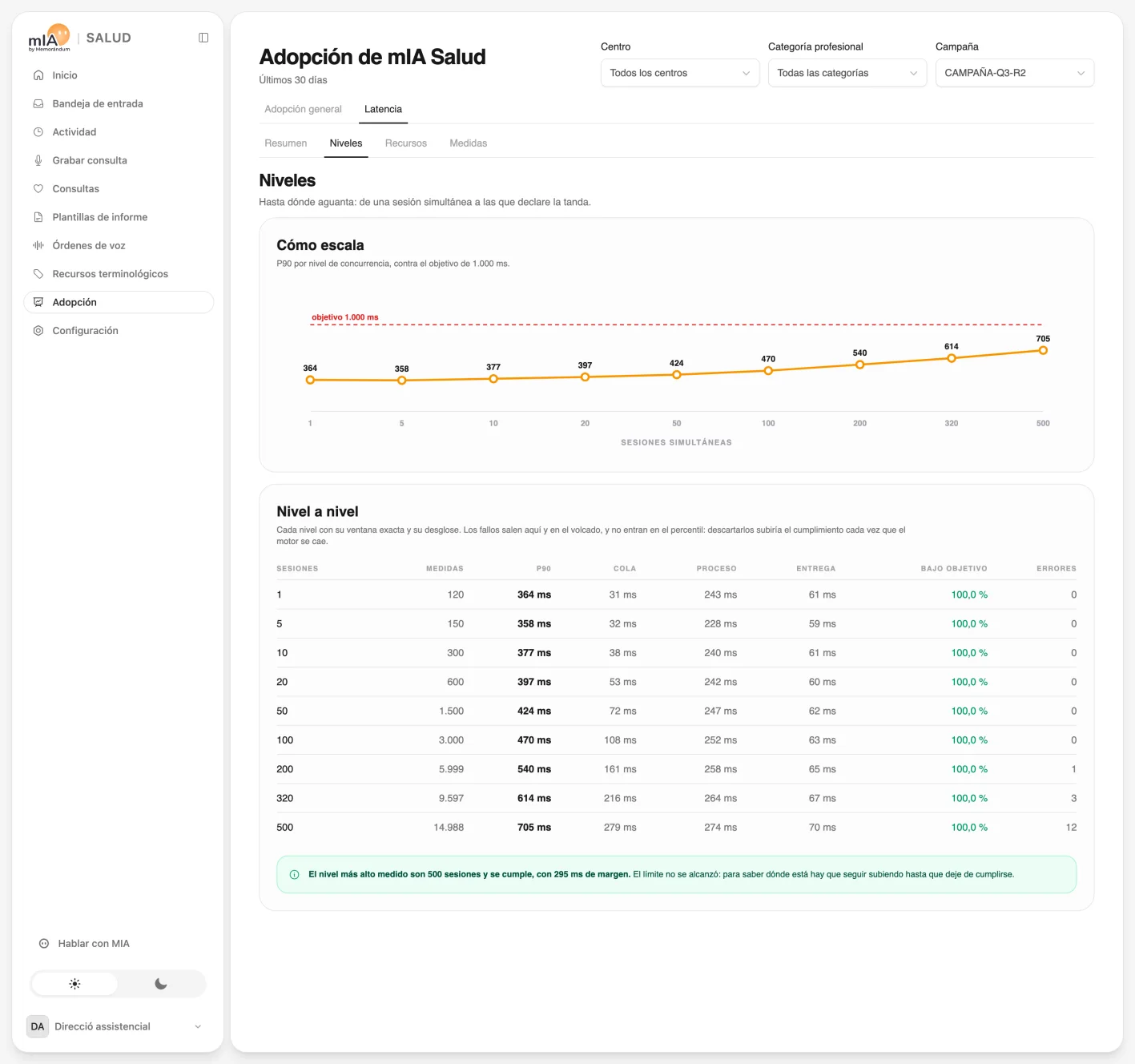This screenshot has height=1064, width=1135.
Task: Click the '540 ms' P90 cell
Action: 534,769
